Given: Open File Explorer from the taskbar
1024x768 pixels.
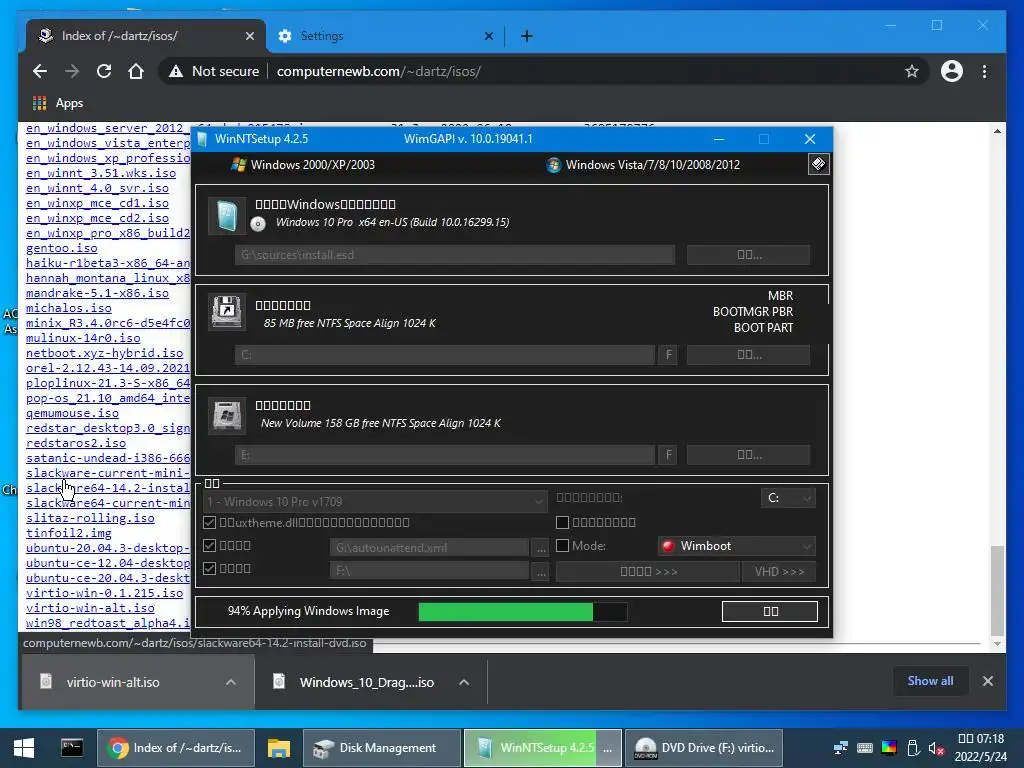Looking at the screenshot, I should point(279,748).
